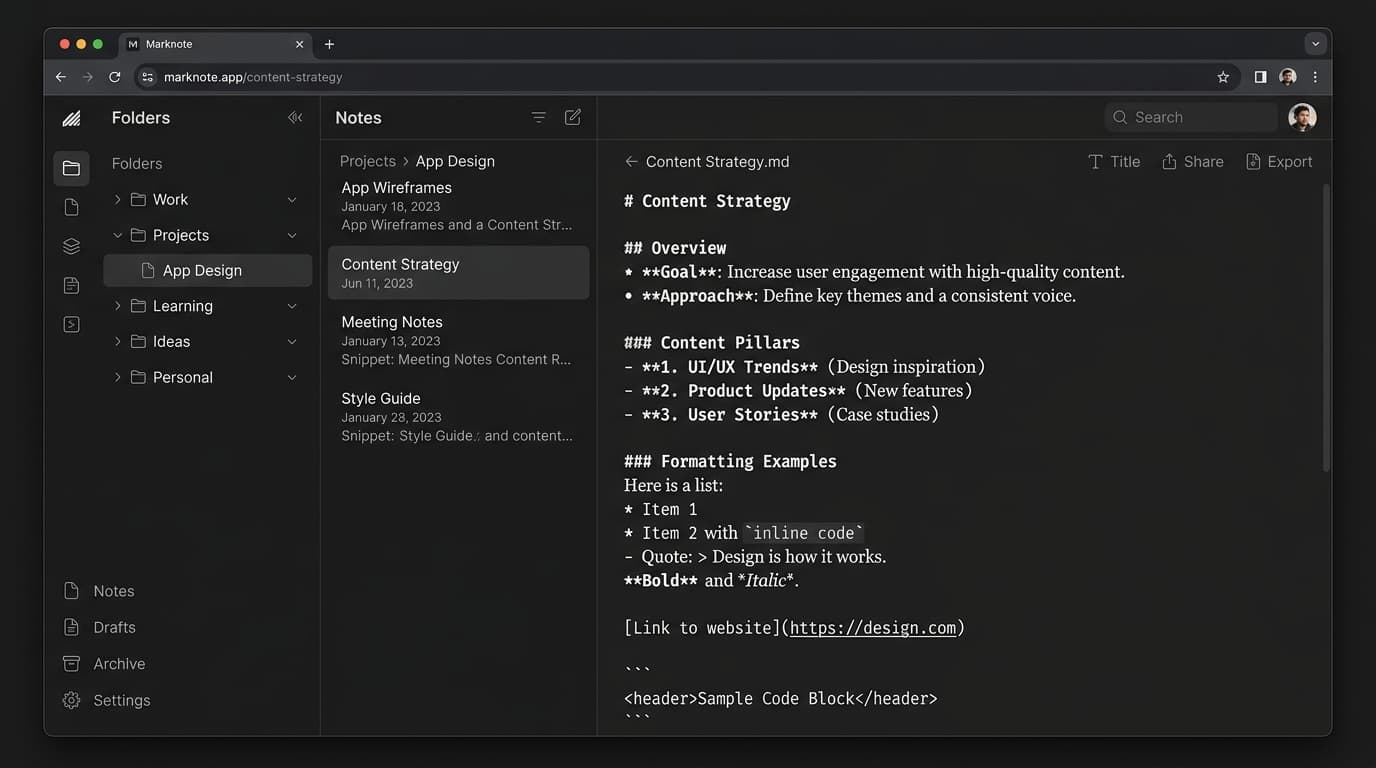Image resolution: width=1376 pixels, height=768 pixels.
Task: Click the '# Content Strategy' heading line
Action: [x=707, y=201]
